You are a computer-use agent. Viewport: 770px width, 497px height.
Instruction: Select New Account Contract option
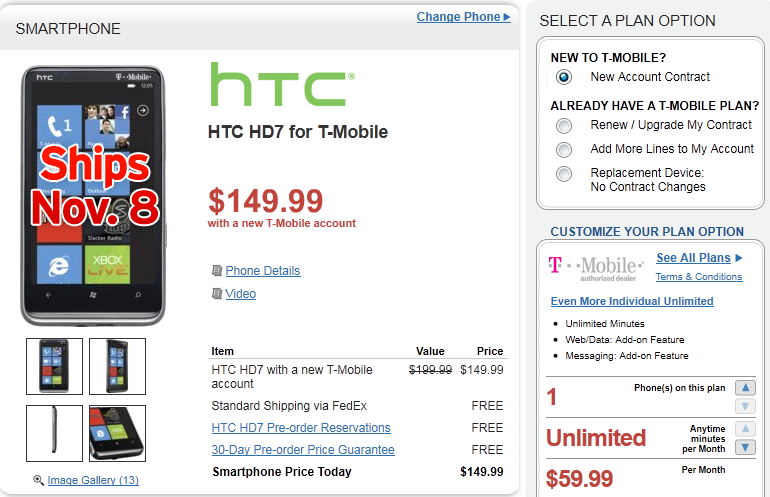565,77
